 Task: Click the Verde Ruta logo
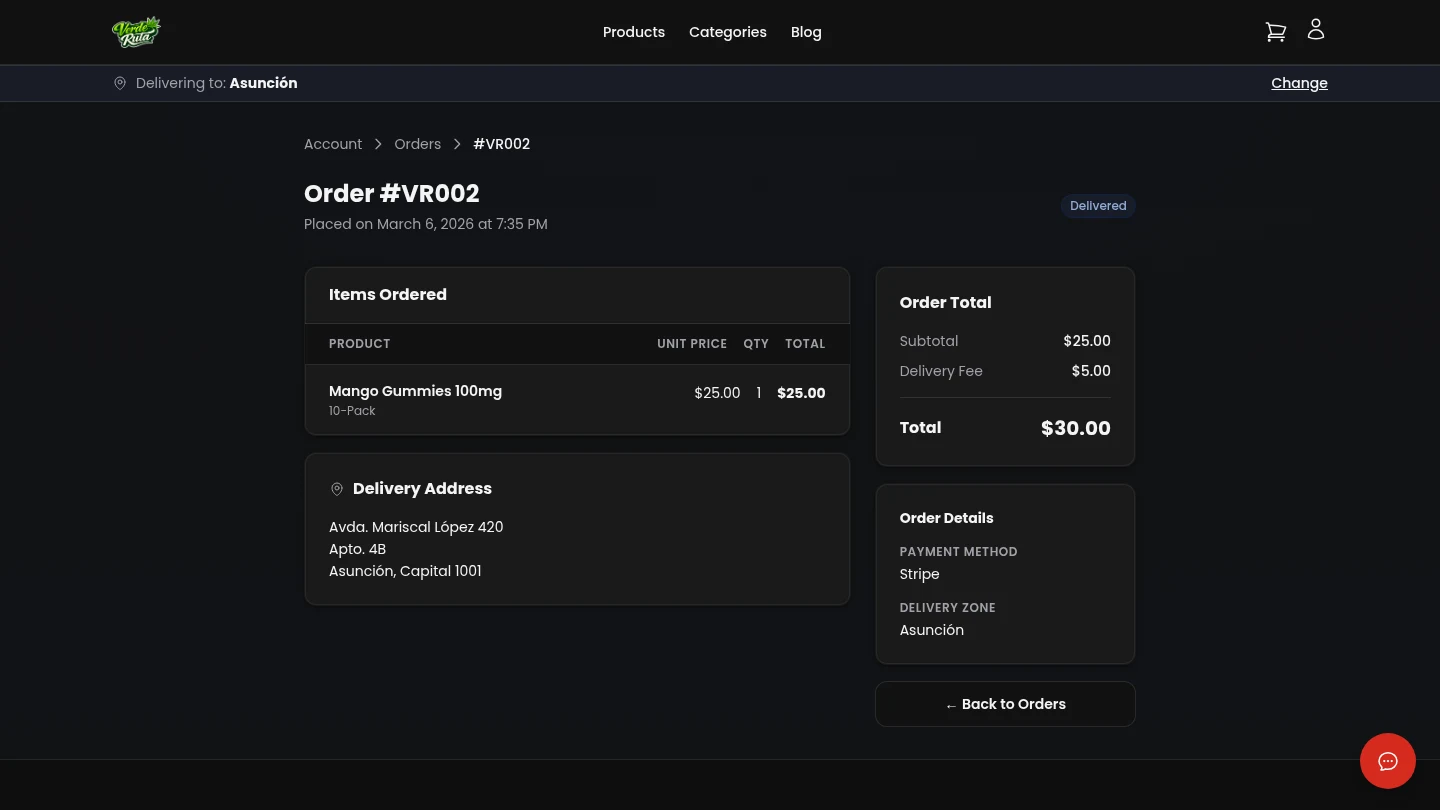[137, 31]
